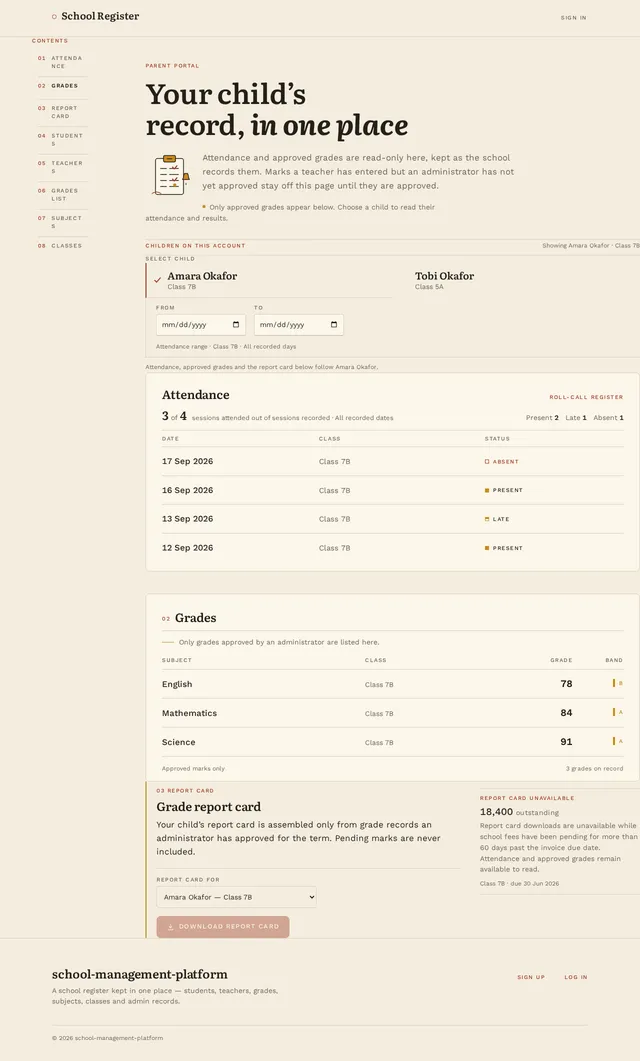Click the Absent status marker
Screen dimensions: 640x1061
point(501,461)
